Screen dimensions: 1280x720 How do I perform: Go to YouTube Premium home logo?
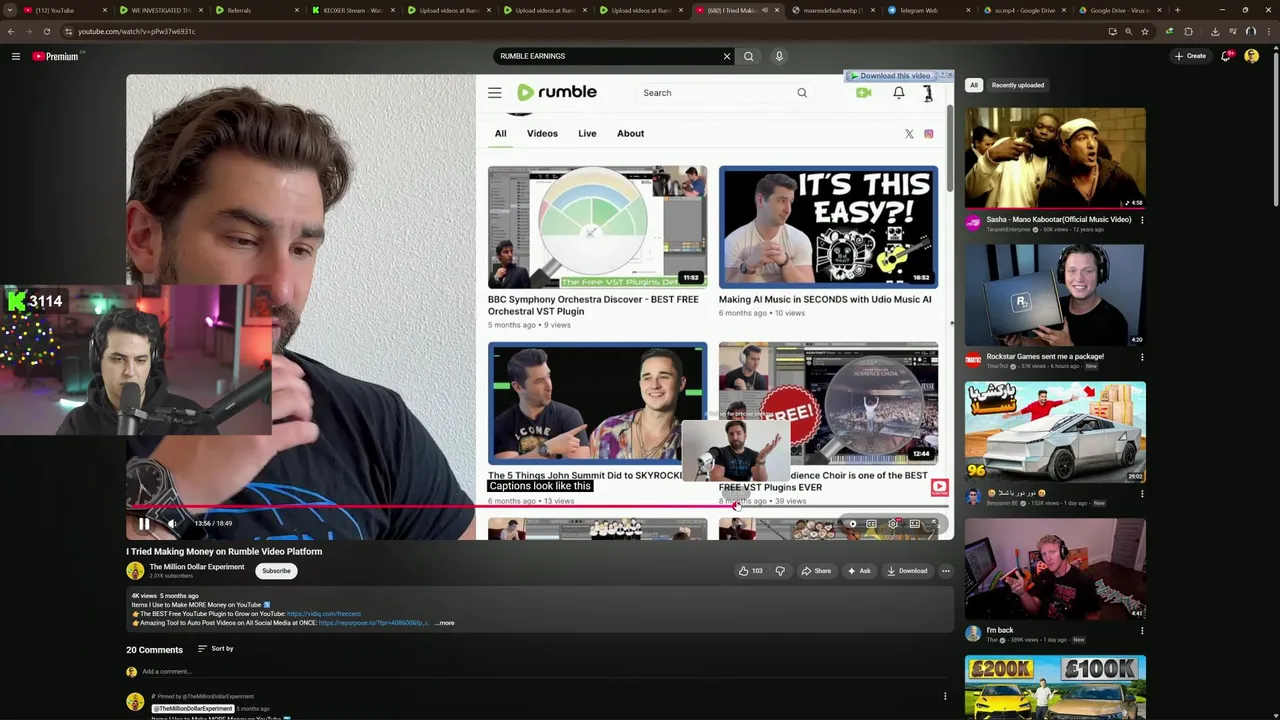tap(55, 56)
